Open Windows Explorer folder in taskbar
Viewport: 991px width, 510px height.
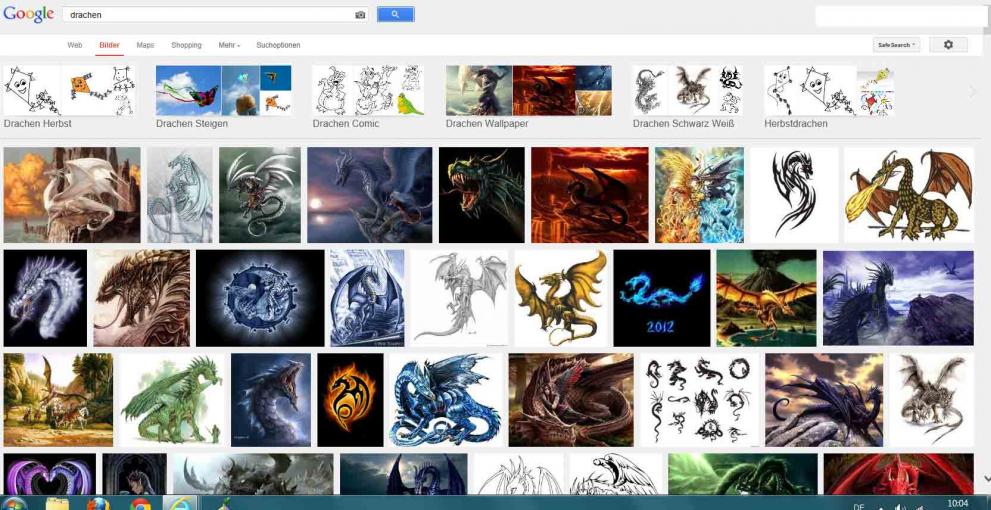(x=58, y=504)
